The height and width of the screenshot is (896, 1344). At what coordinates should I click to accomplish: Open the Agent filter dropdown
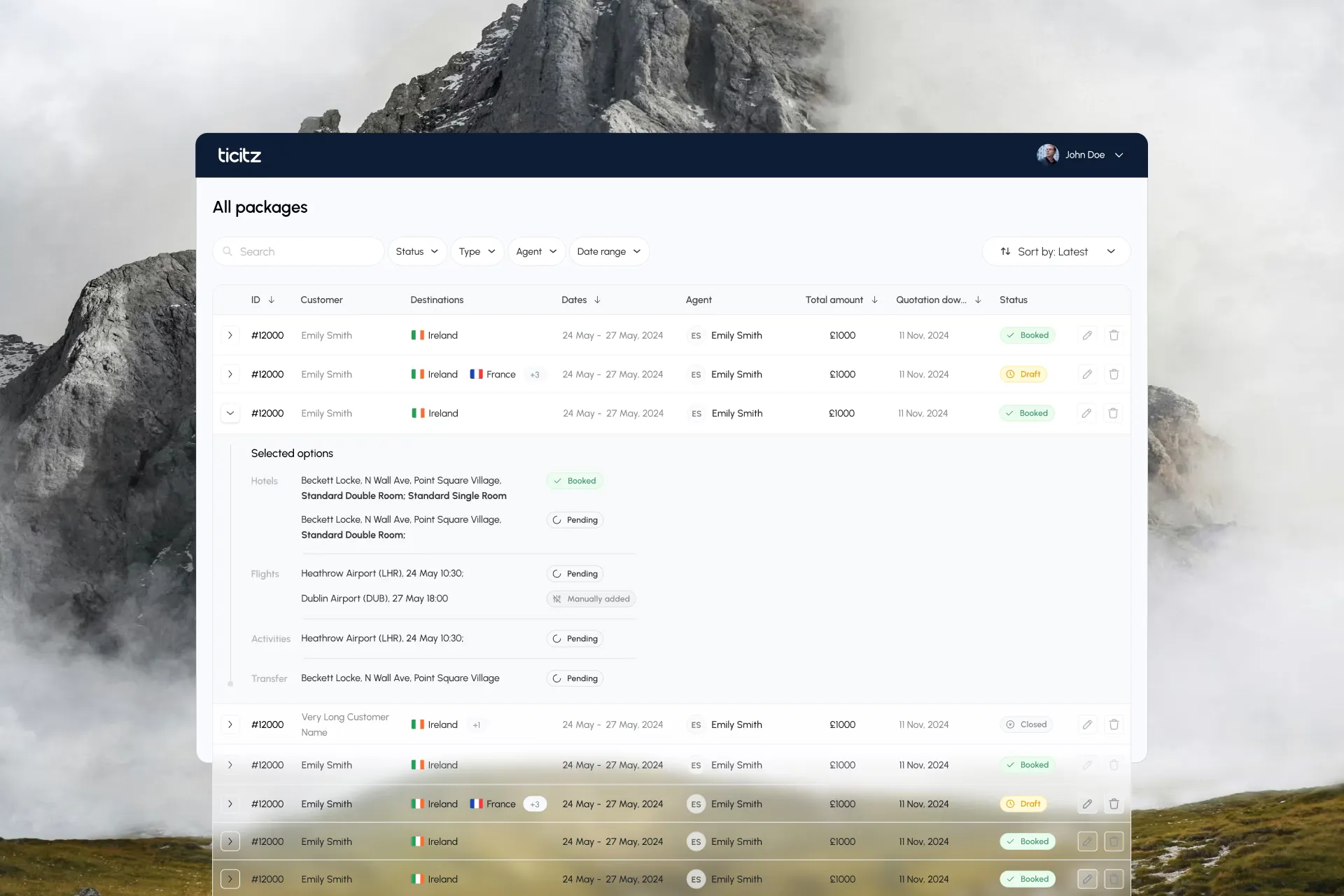(x=536, y=251)
